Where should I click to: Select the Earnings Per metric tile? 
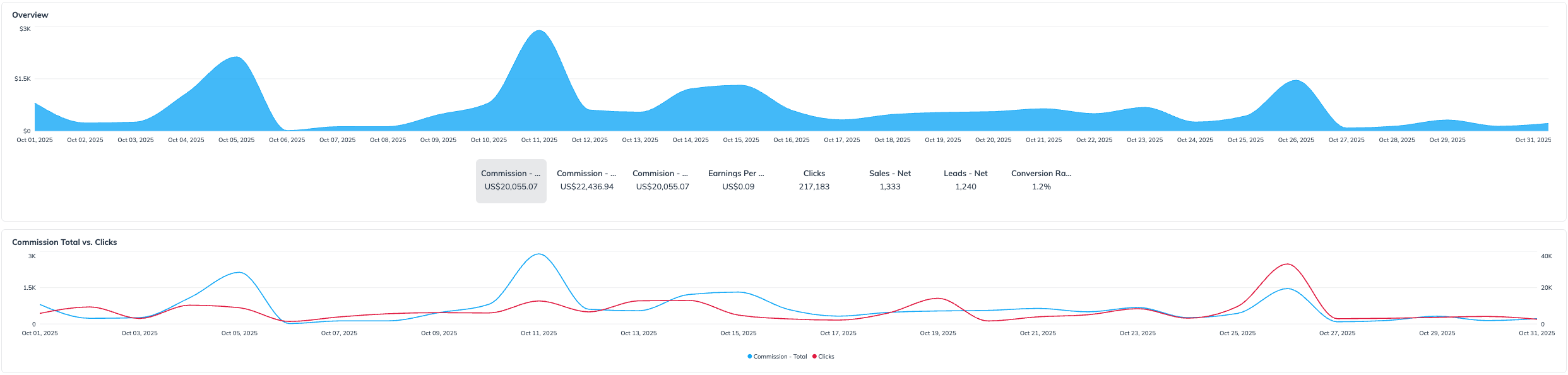[x=739, y=181]
